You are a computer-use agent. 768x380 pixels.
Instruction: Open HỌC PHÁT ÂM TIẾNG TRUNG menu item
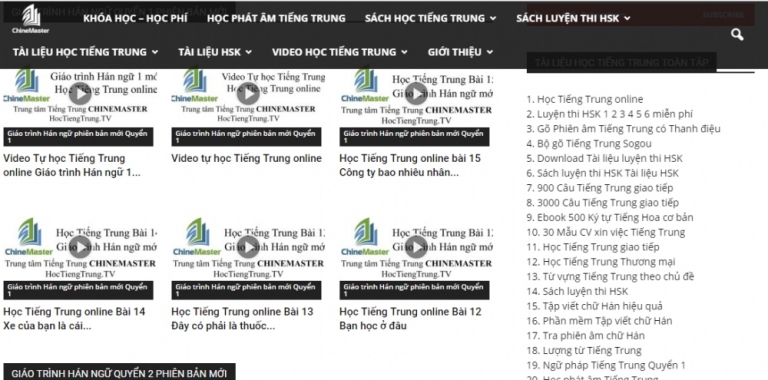point(276,19)
